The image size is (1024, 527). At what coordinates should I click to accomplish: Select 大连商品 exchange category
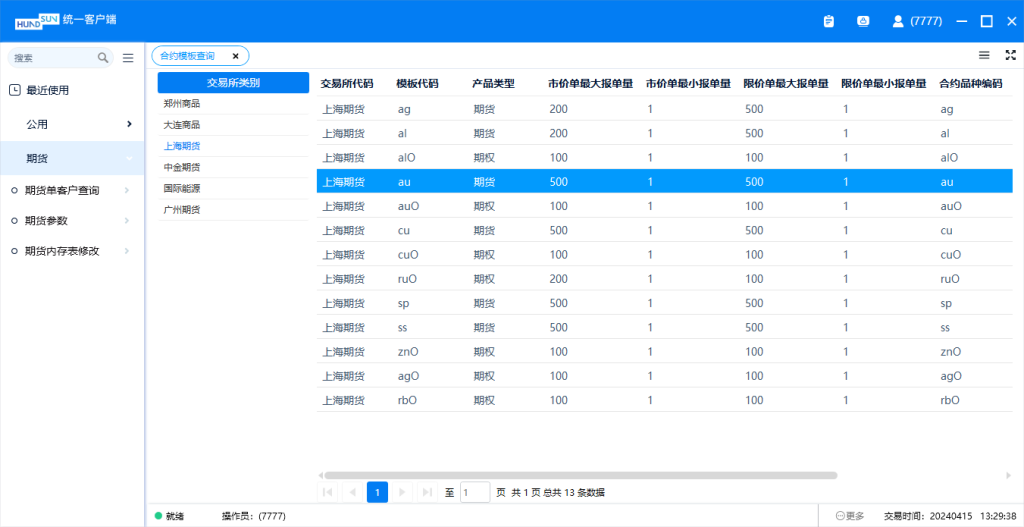[182, 125]
